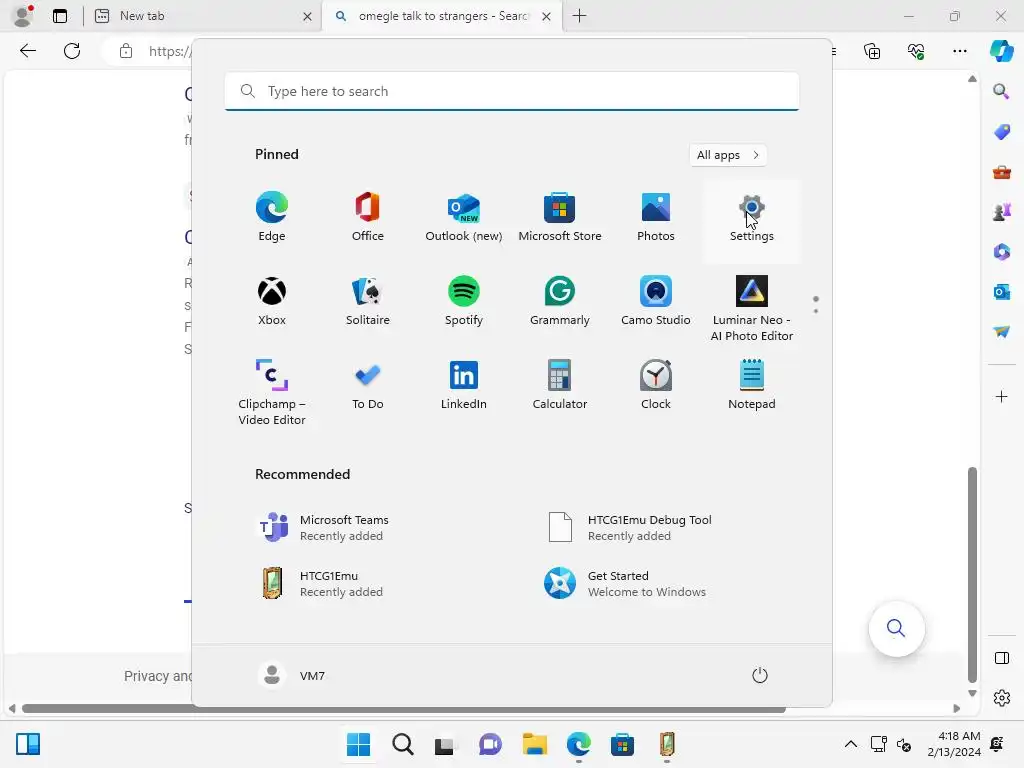Add a sidebar app with plus
The height and width of the screenshot is (768, 1024).
1001,396
